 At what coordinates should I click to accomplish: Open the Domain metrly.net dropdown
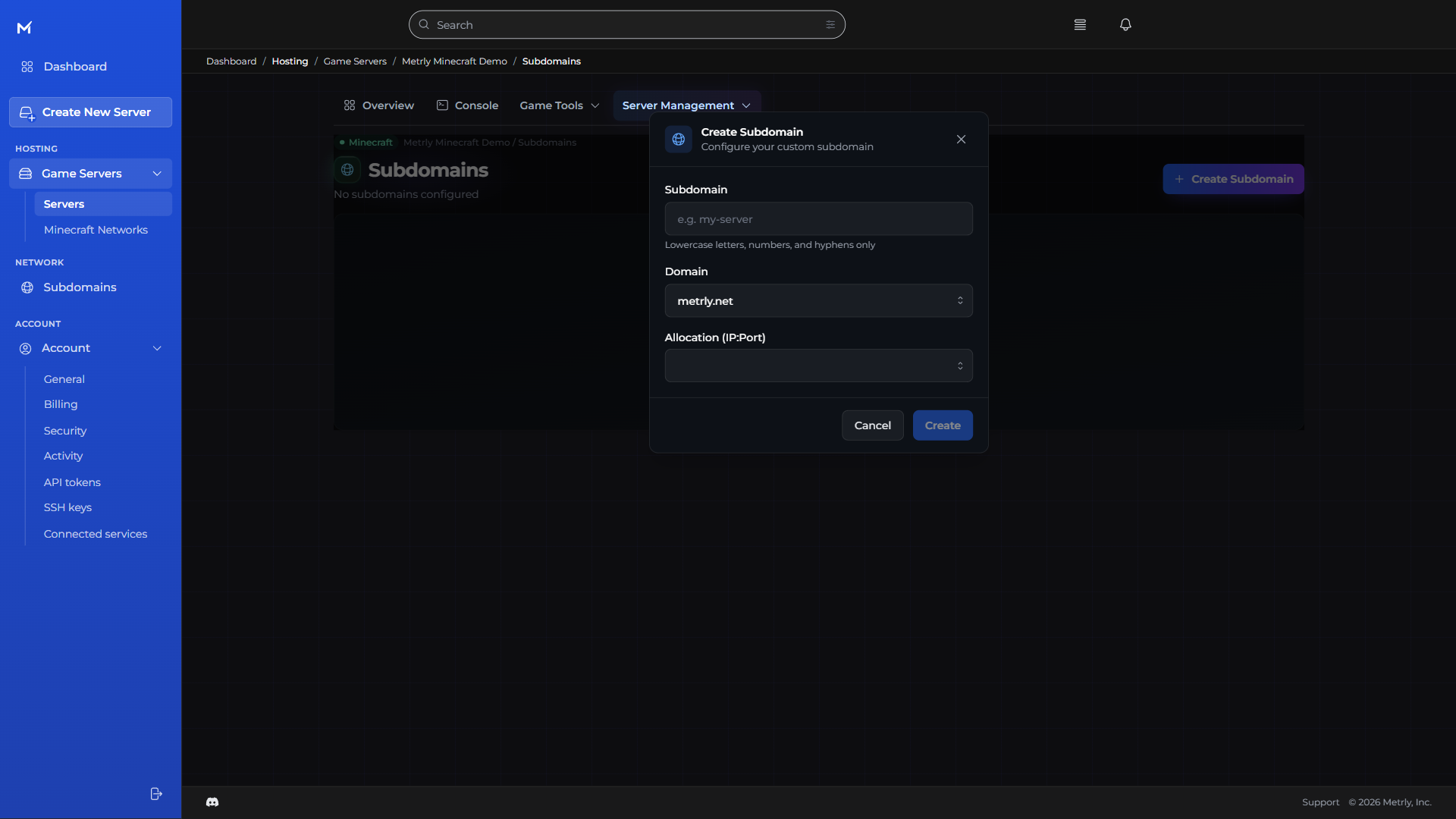coord(818,301)
